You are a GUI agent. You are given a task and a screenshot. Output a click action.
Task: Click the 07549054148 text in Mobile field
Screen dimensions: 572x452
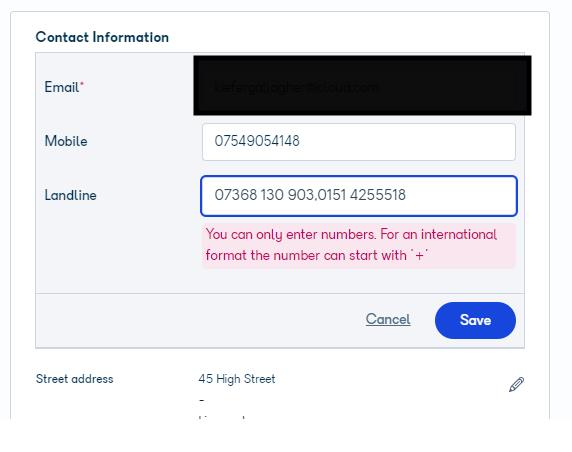(257, 141)
